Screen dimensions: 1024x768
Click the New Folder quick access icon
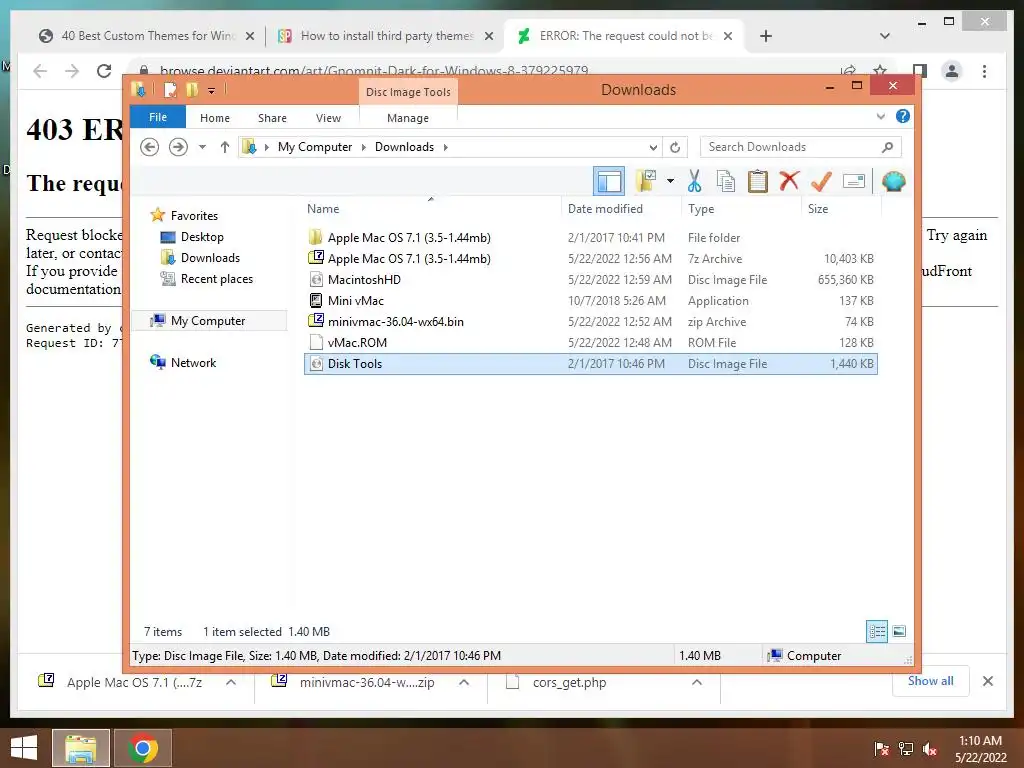(191, 90)
